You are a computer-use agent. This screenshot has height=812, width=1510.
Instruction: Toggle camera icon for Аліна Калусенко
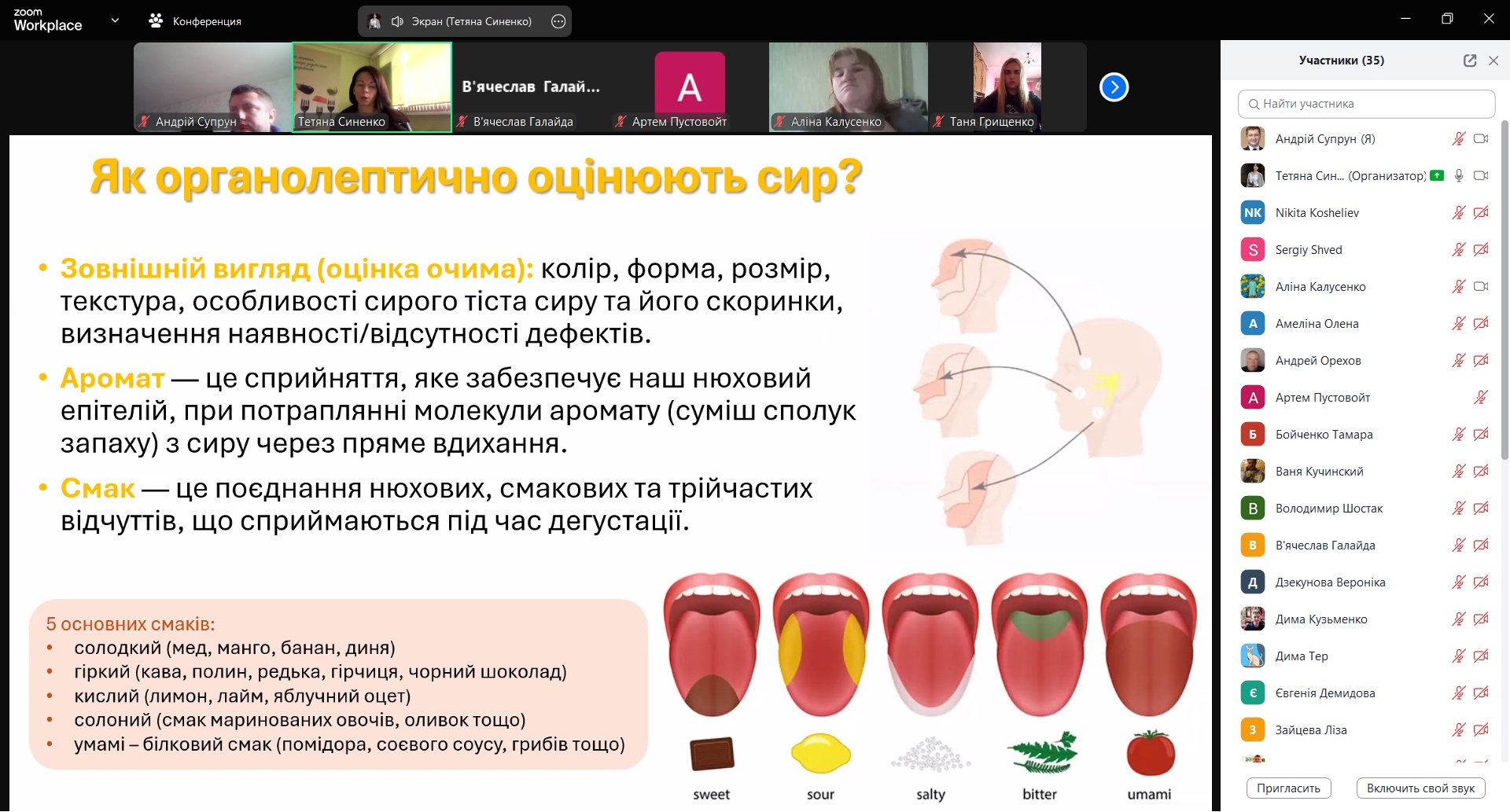[1481, 287]
